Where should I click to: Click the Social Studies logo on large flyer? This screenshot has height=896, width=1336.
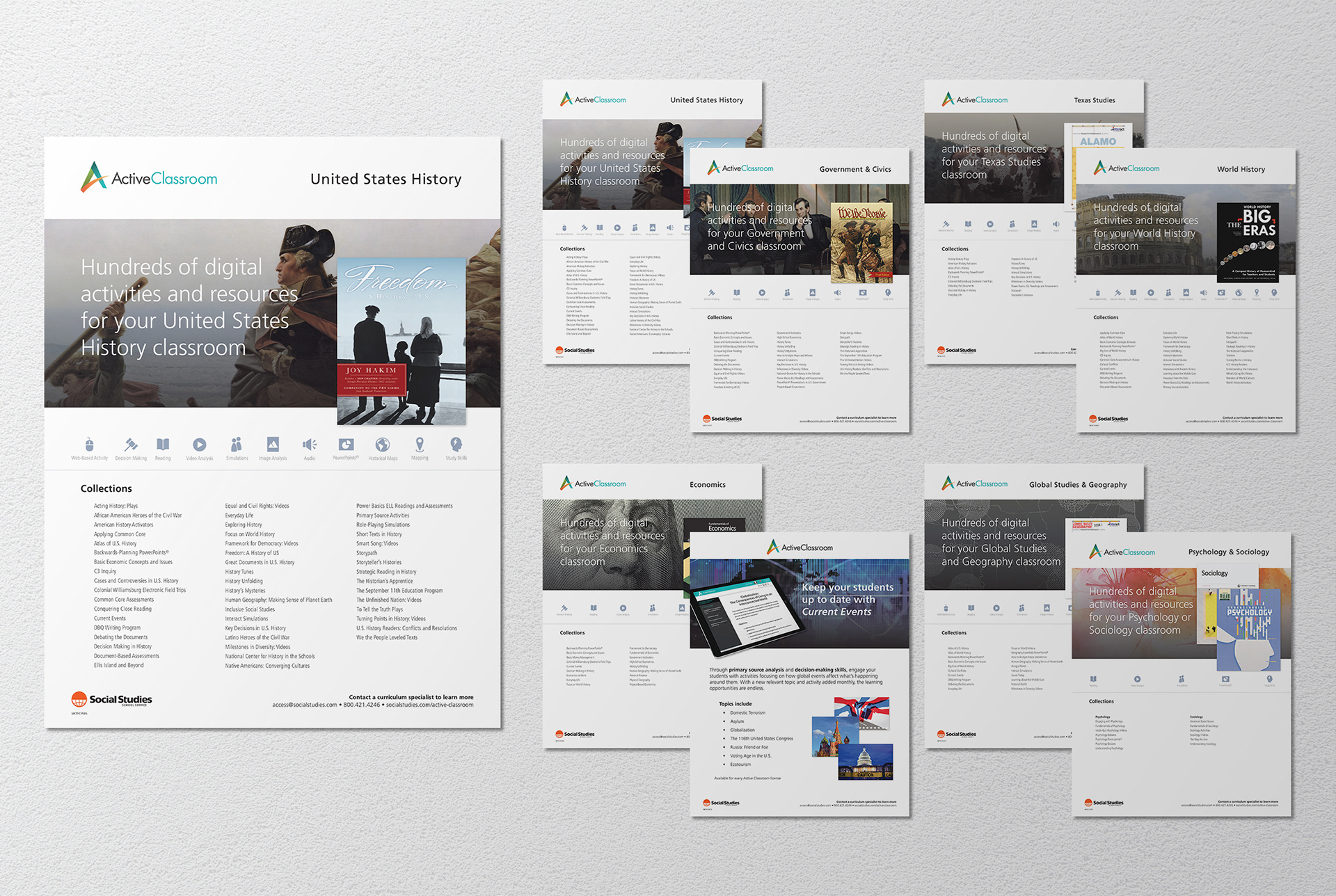pos(111,700)
